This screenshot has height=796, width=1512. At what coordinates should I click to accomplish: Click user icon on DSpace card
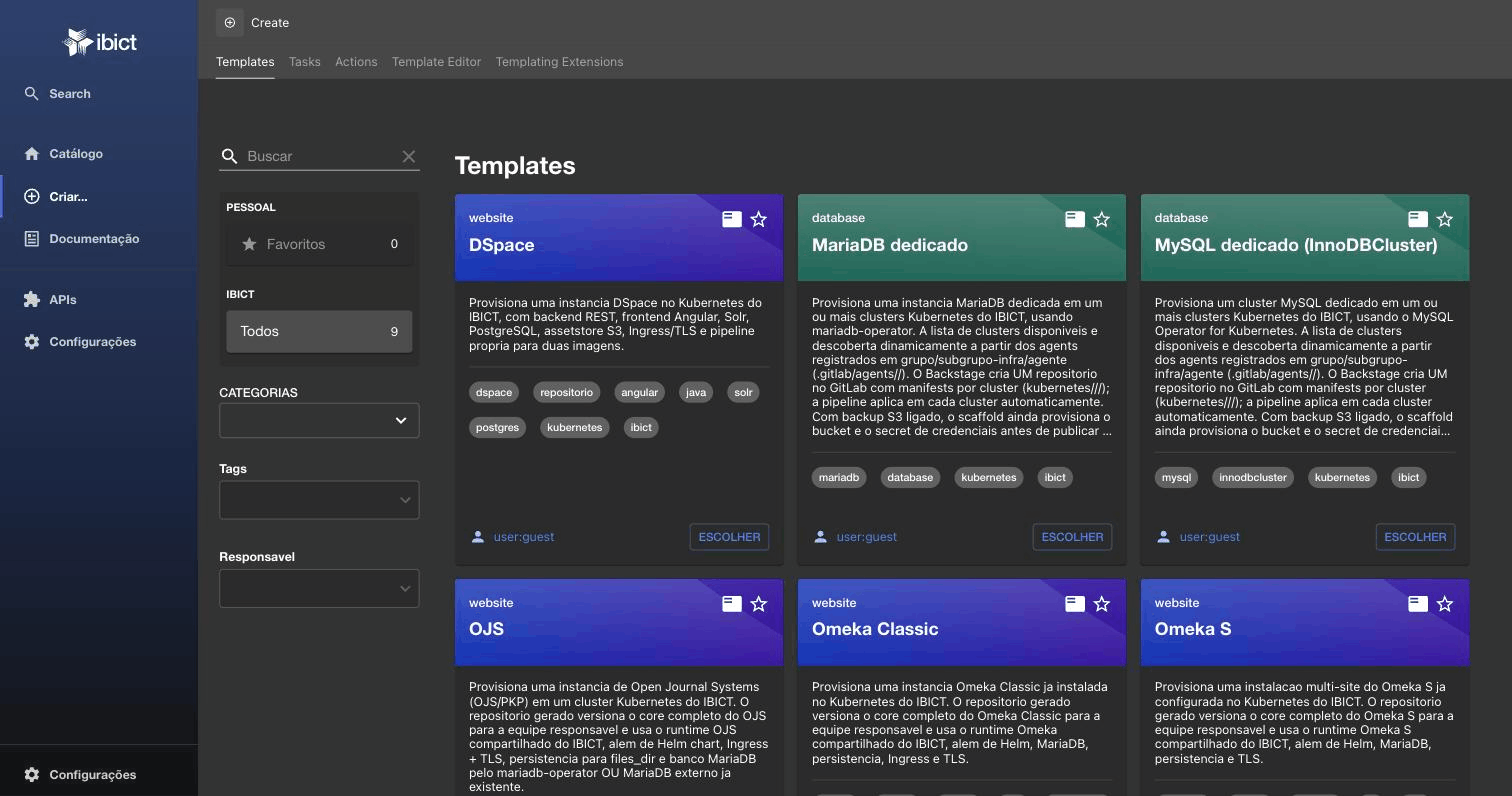tap(478, 537)
